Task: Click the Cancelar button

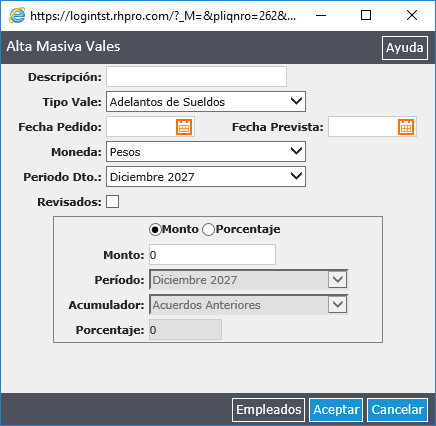Action: (397, 410)
